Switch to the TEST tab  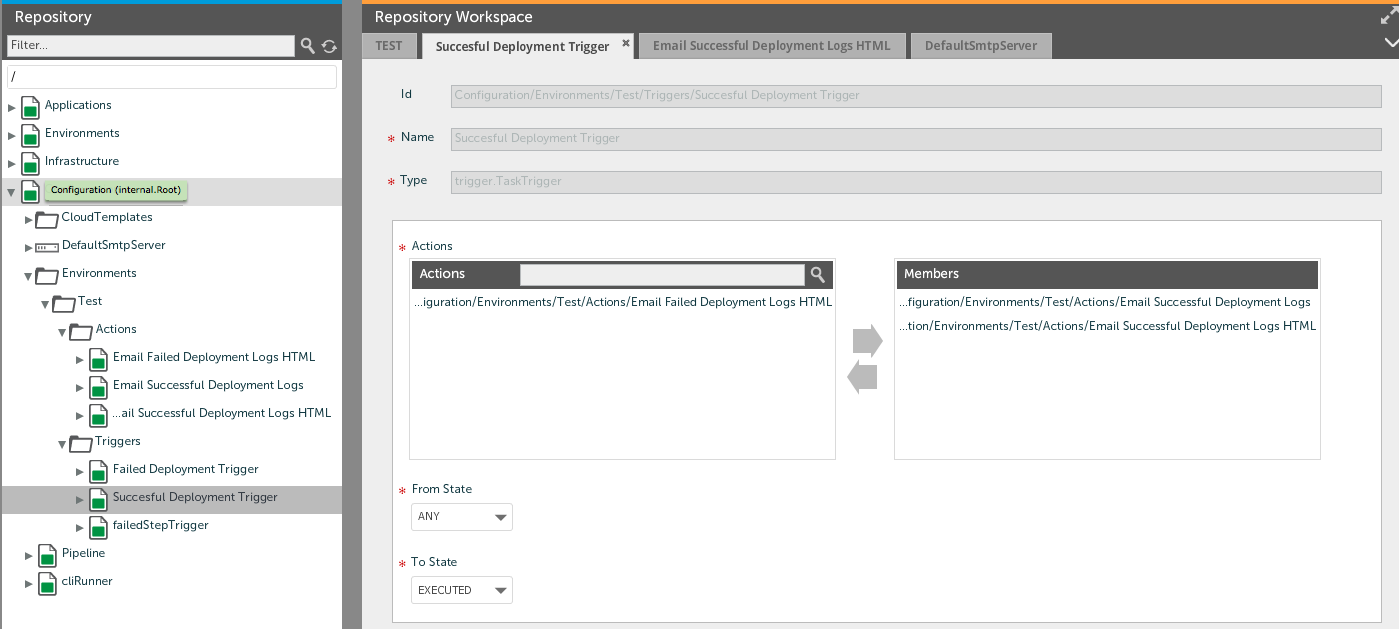pyautogui.click(x=389, y=46)
